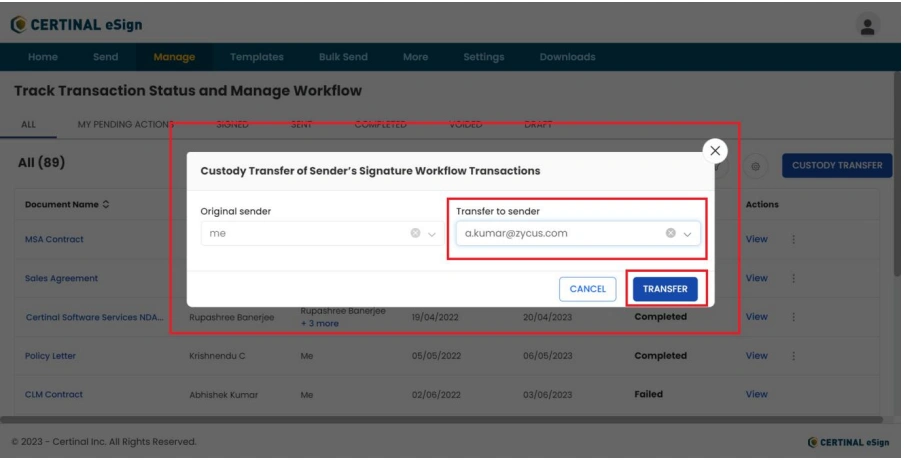Open the Send menu

tap(106, 57)
